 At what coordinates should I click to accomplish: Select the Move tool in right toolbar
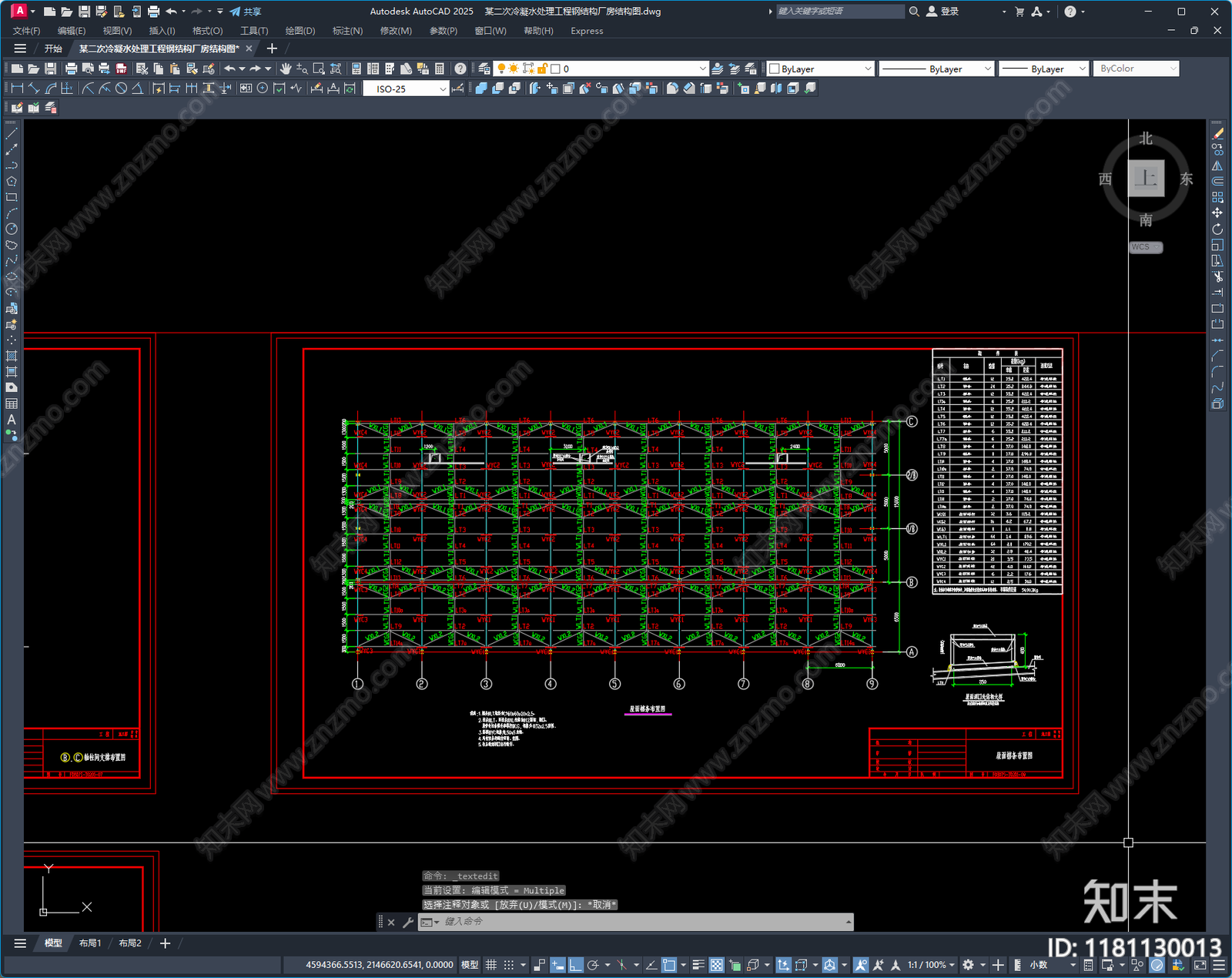click(1217, 213)
